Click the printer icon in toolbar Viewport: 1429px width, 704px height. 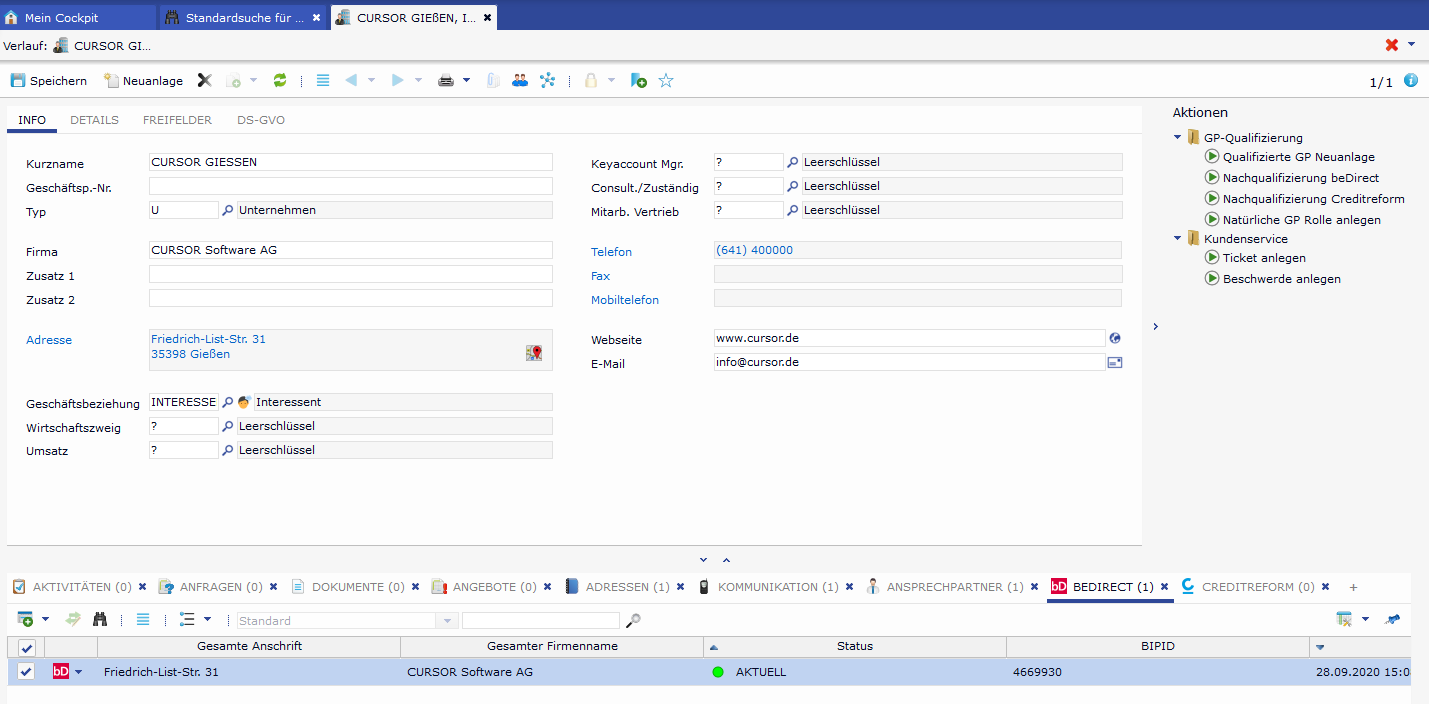[x=446, y=81]
